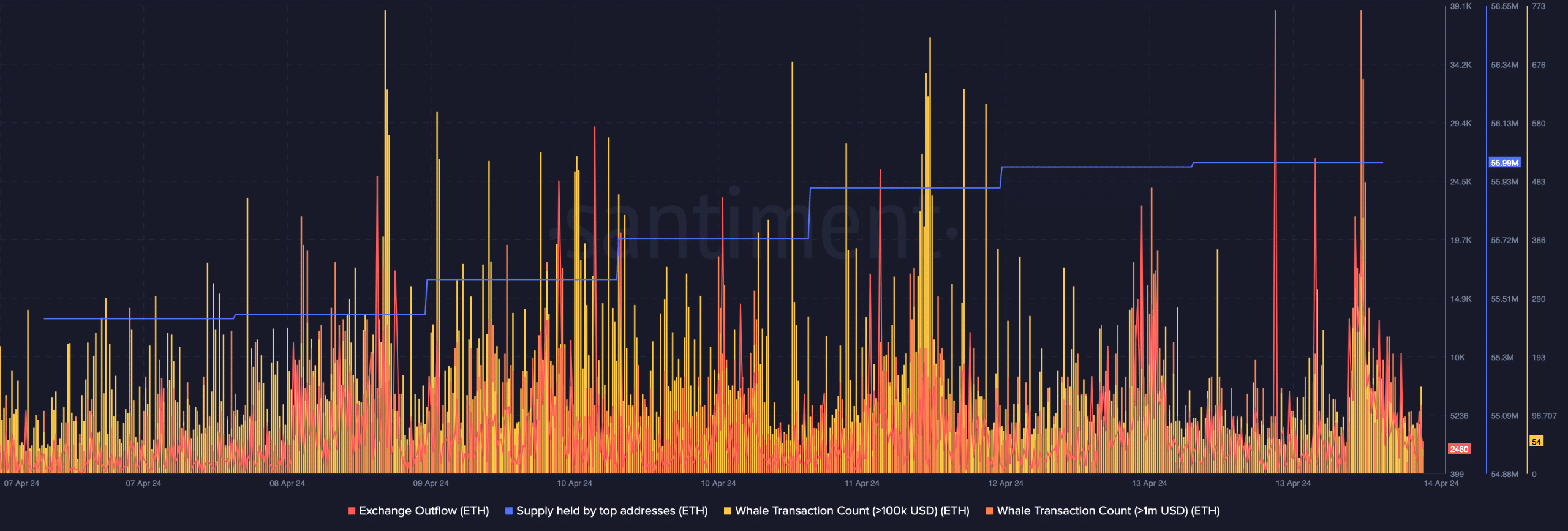
Task: Select the 11 Apr 24 date label
Action: (x=862, y=483)
